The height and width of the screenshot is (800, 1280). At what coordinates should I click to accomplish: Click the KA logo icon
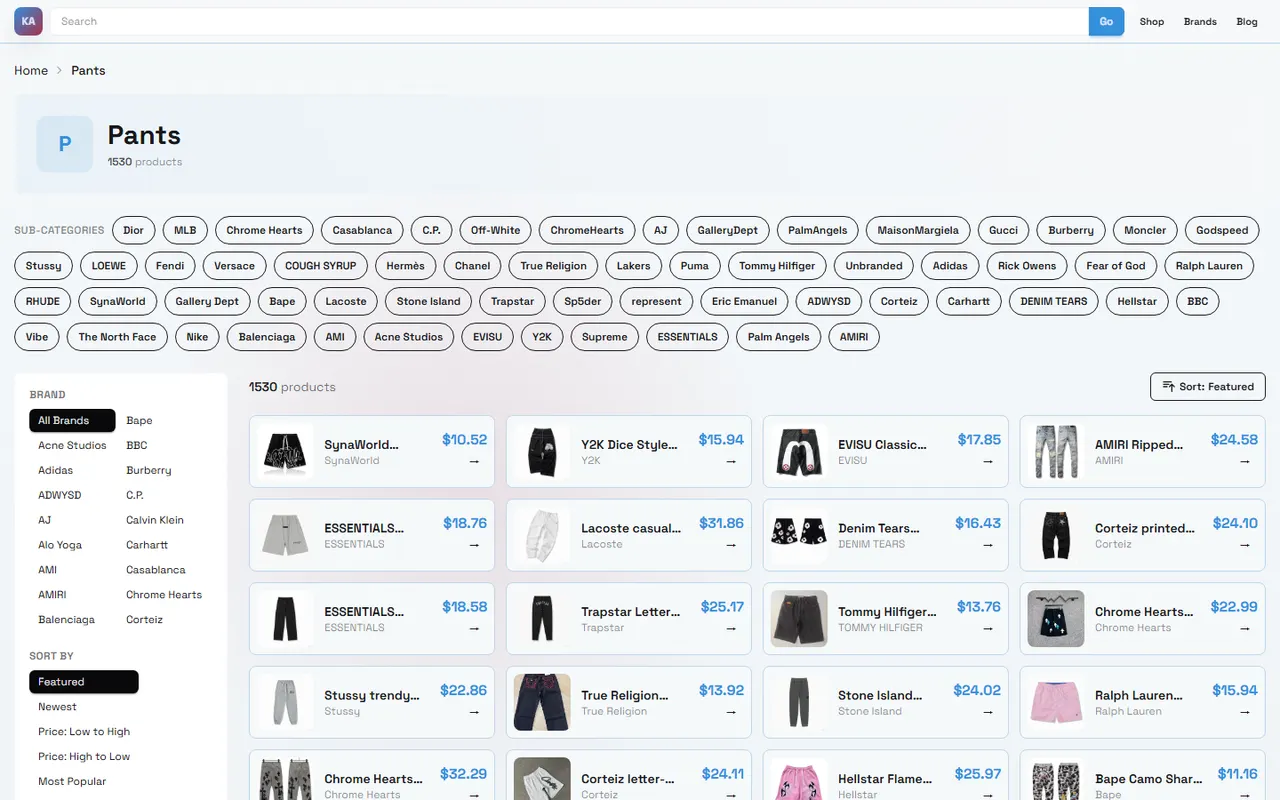(x=28, y=21)
